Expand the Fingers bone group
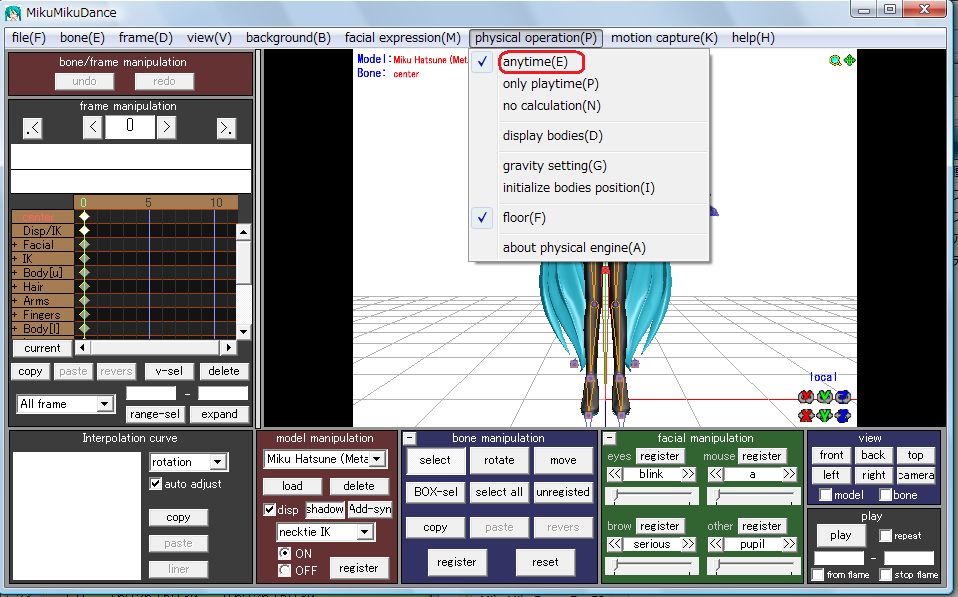The height and width of the screenshot is (597, 958). (x=15, y=315)
